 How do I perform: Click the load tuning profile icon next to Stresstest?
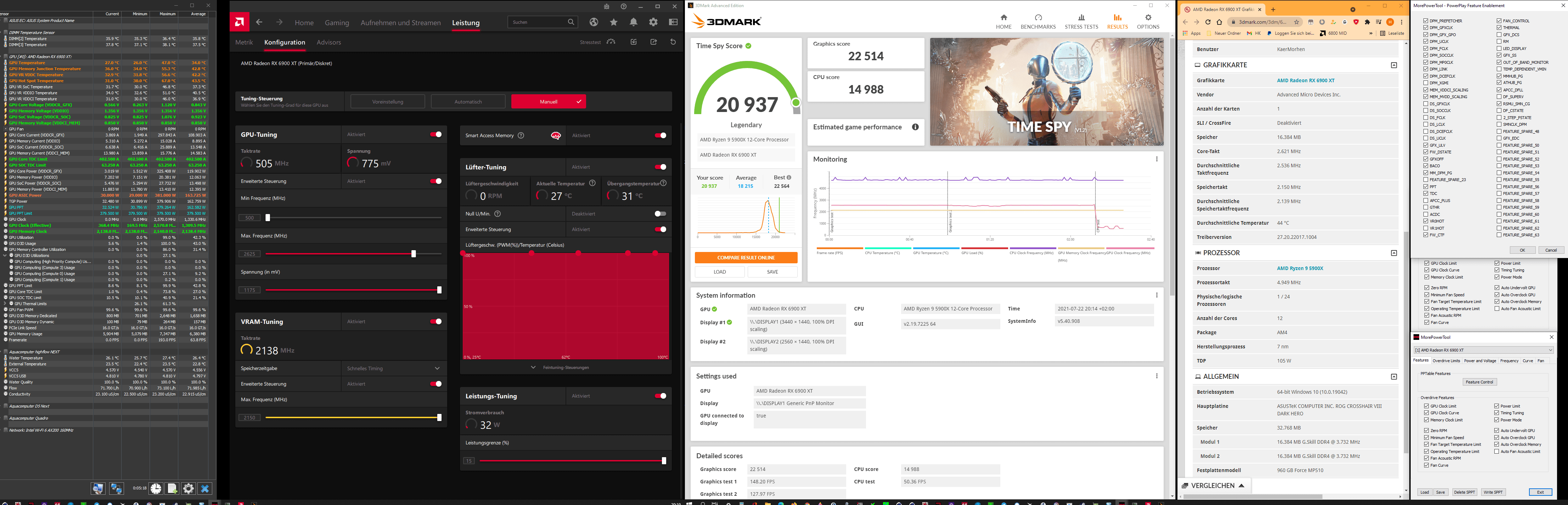pos(634,42)
